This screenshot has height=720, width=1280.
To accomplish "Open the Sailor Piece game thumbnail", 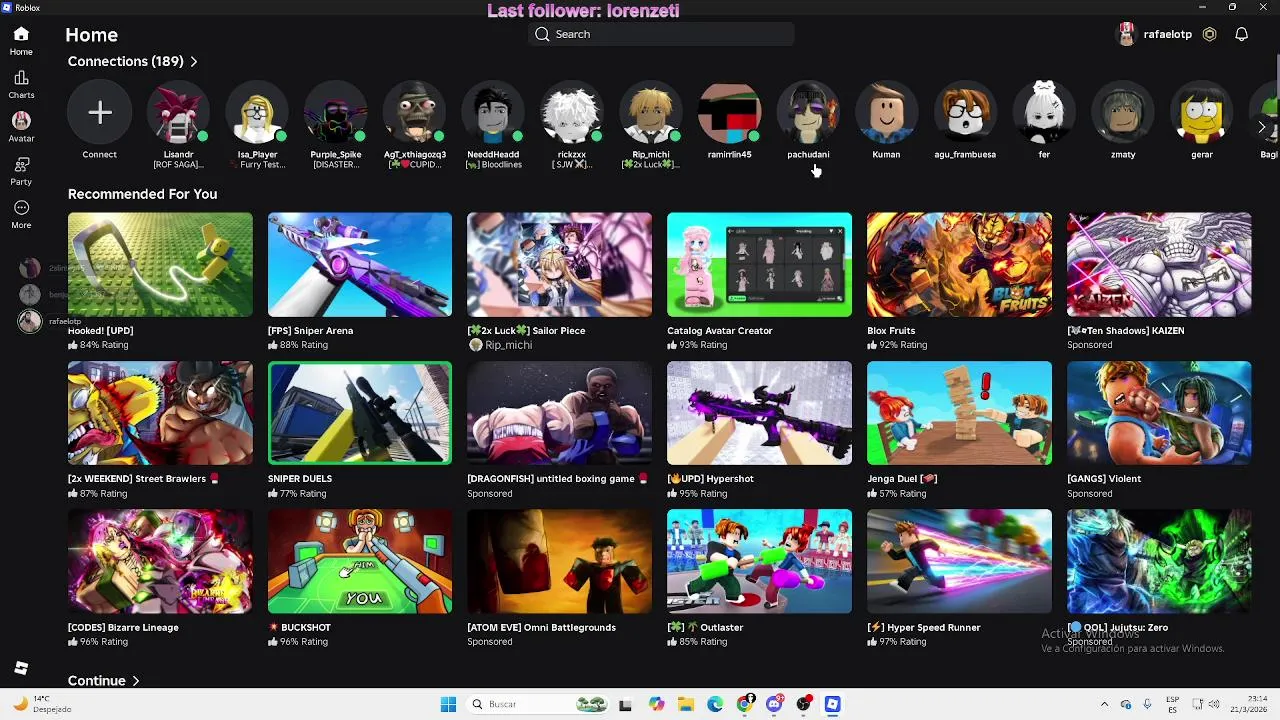I will 559,265.
